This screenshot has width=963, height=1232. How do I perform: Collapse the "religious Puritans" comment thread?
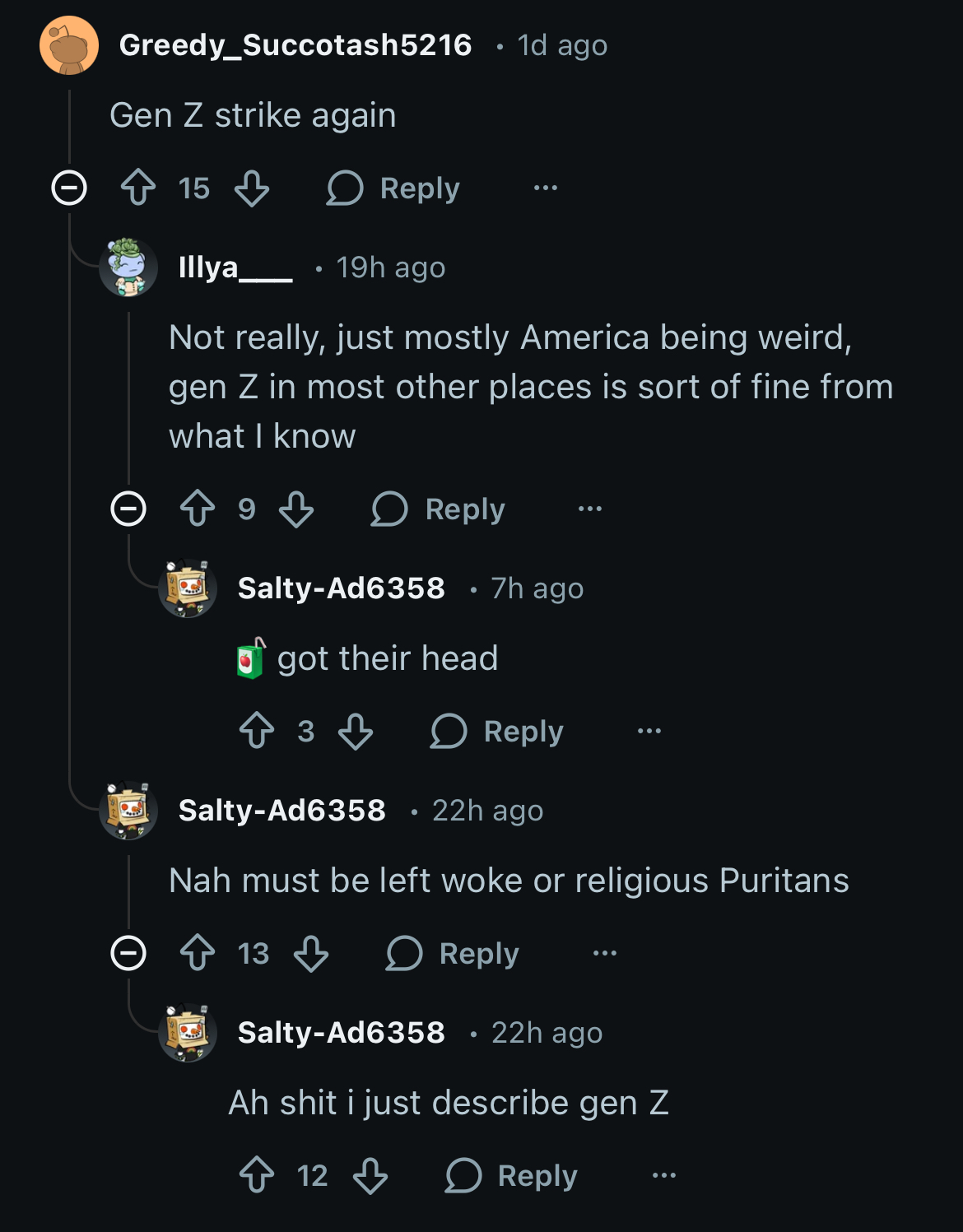pos(128,953)
